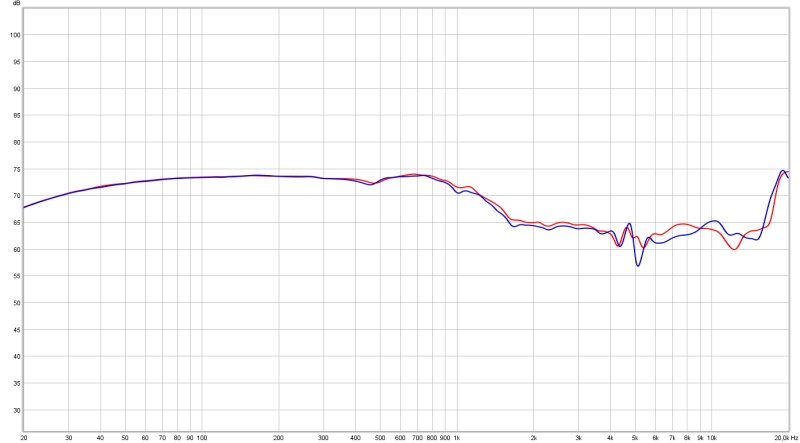Click the 45 dB label on the vertical axis

pyautogui.click(x=14, y=330)
